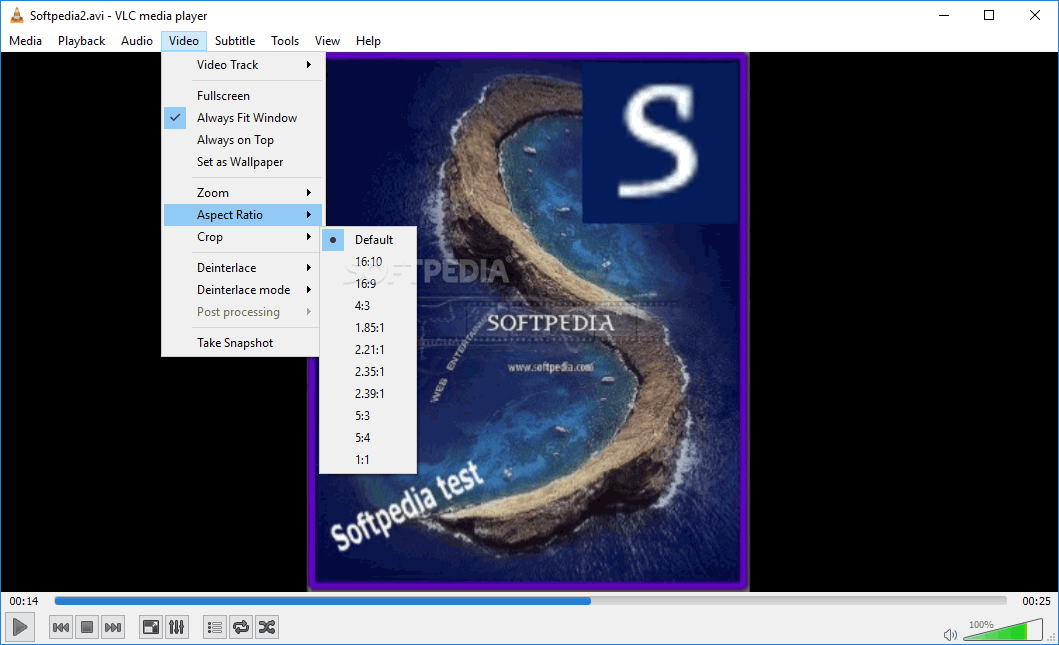
Task: Seek on the playback progress bar
Action: coord(530,600)
